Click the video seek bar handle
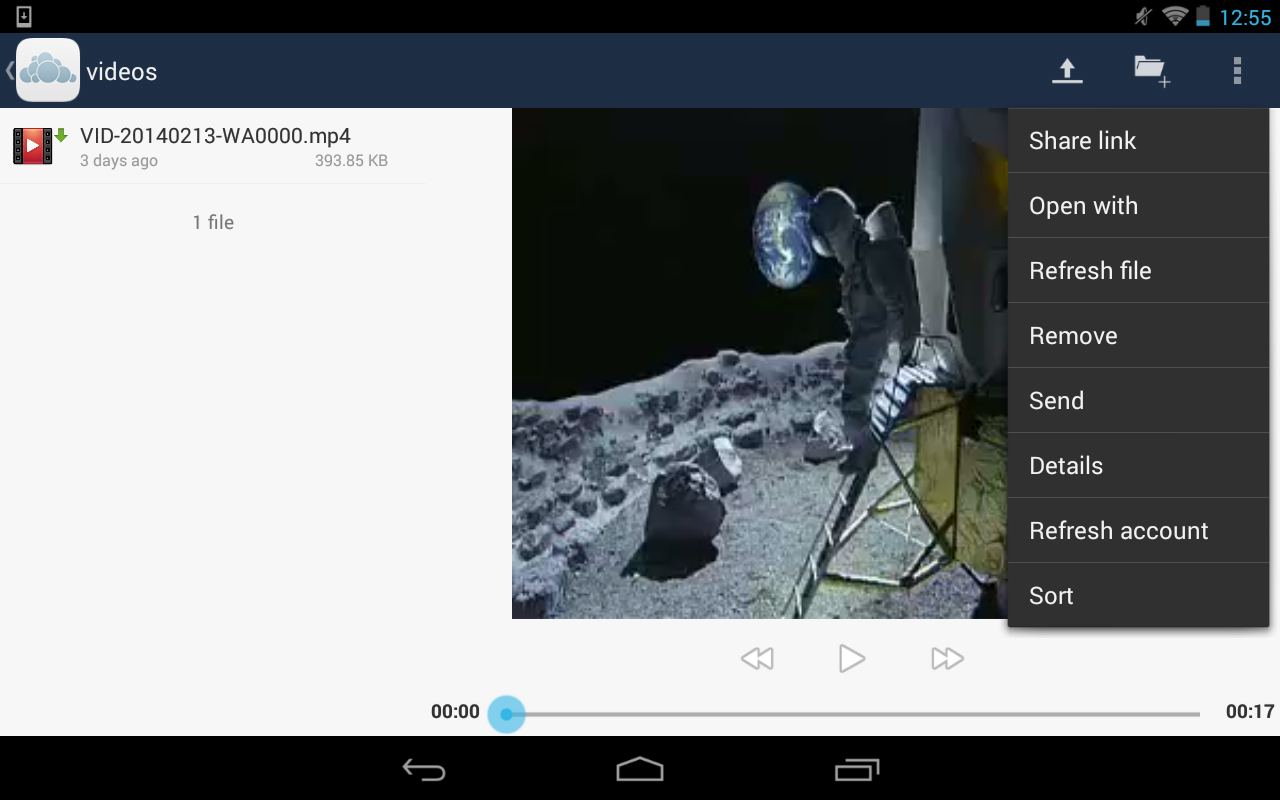The image size is (1280, 800). (506, 714)
